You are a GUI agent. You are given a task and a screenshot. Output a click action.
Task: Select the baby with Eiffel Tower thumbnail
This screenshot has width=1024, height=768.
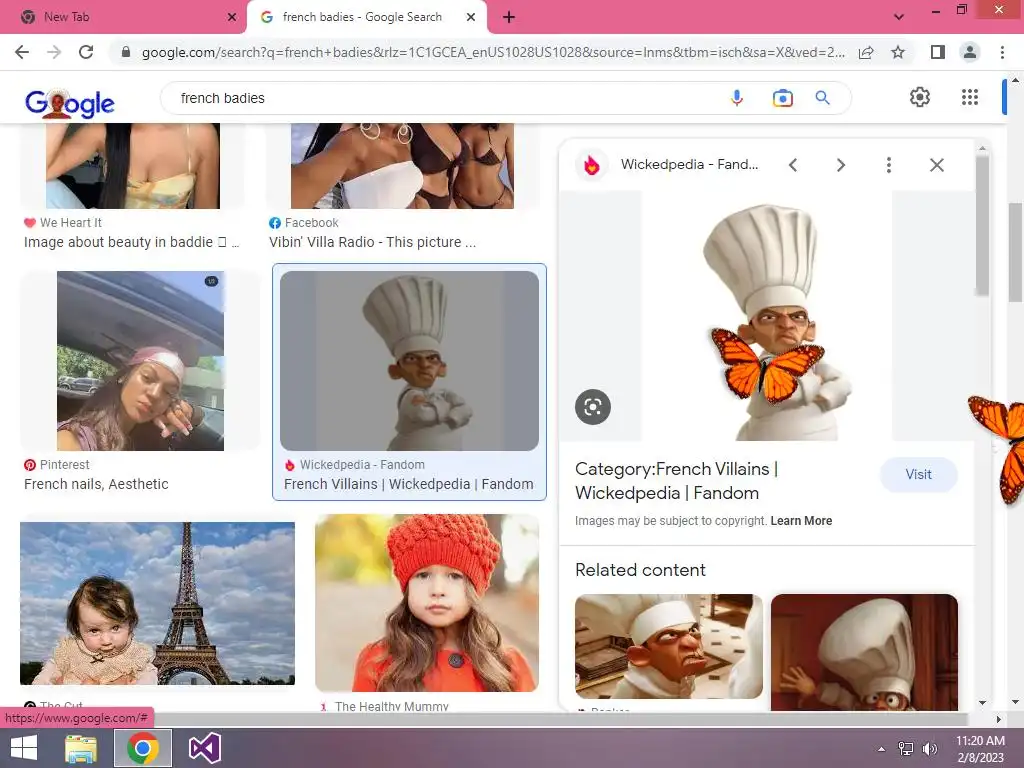point(157,603)
